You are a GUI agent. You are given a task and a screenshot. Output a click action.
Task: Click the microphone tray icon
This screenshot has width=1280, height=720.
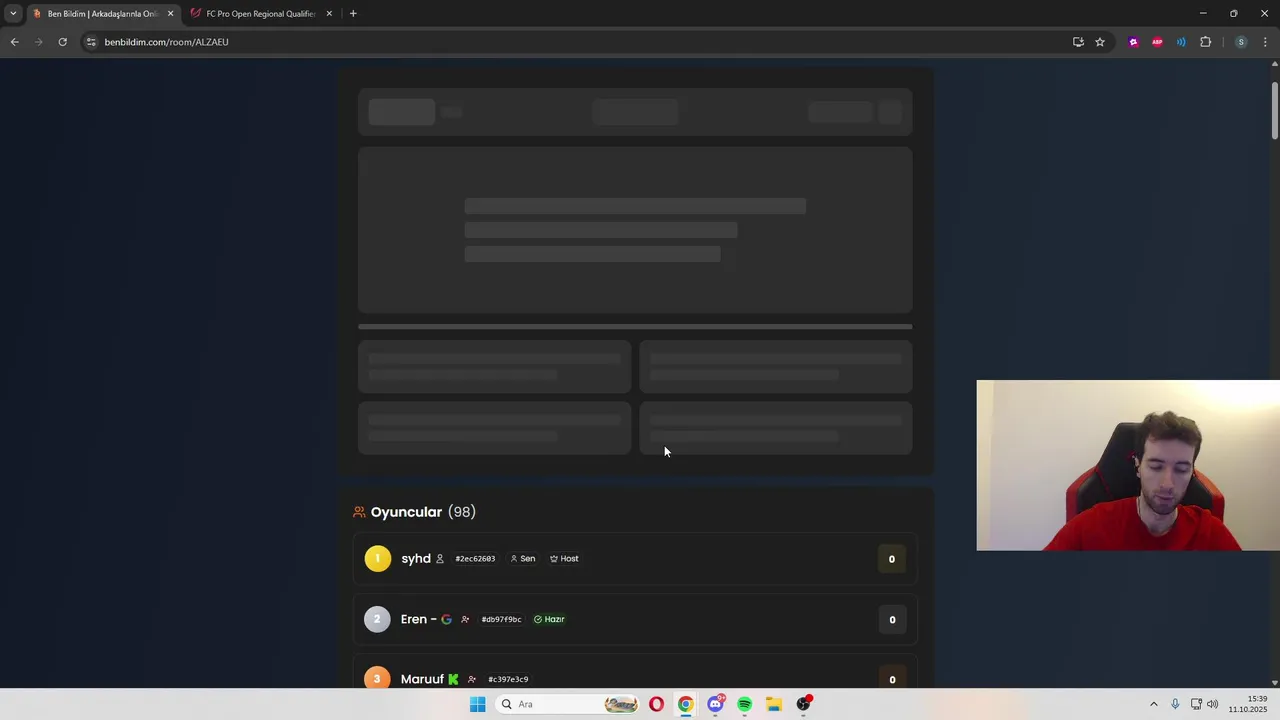click(x=1175, y=704)
